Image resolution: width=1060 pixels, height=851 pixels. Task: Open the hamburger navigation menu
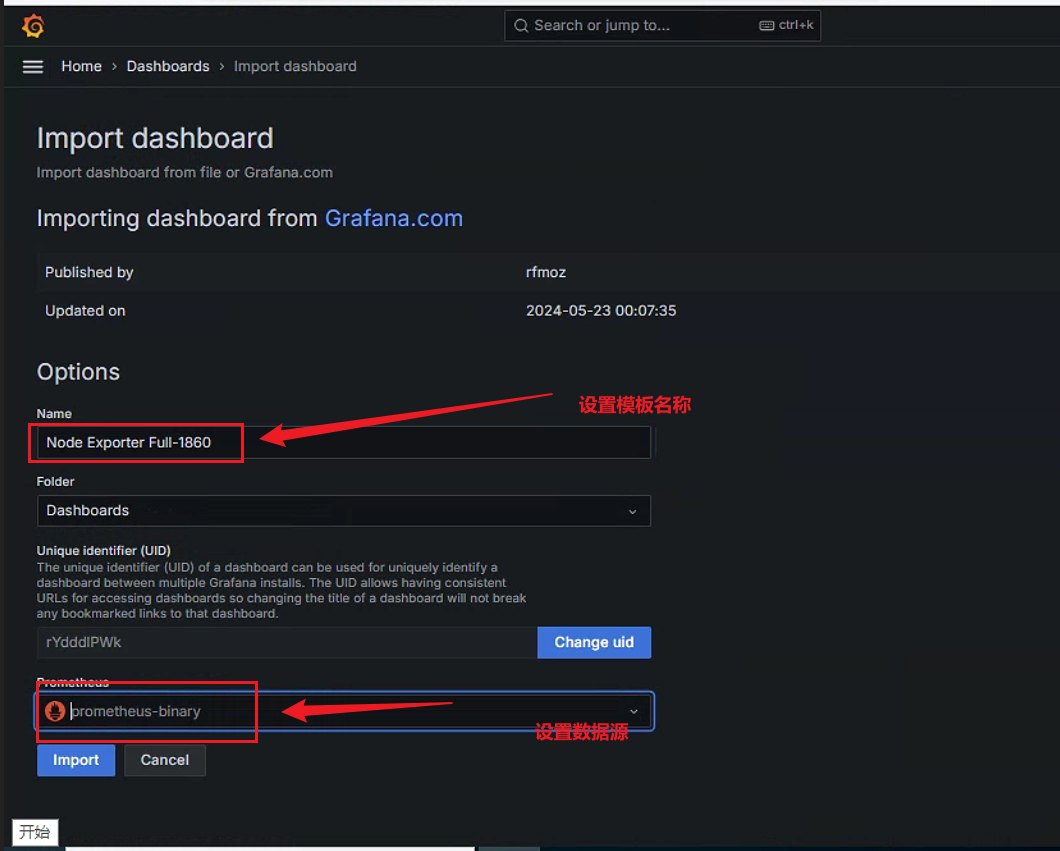(32, 66)
